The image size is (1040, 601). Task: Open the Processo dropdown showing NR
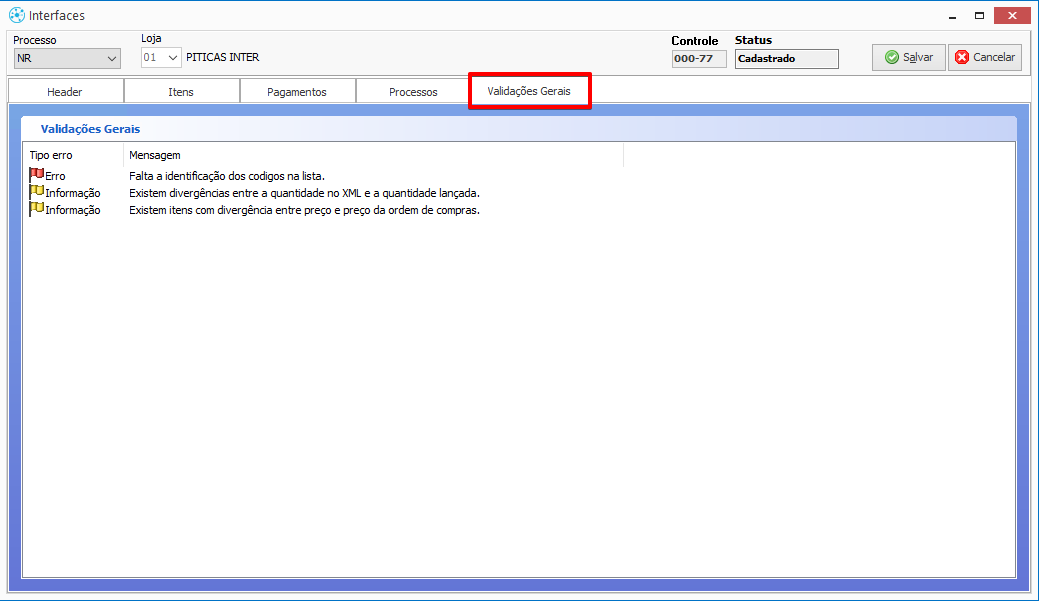(x=67, y=58)
